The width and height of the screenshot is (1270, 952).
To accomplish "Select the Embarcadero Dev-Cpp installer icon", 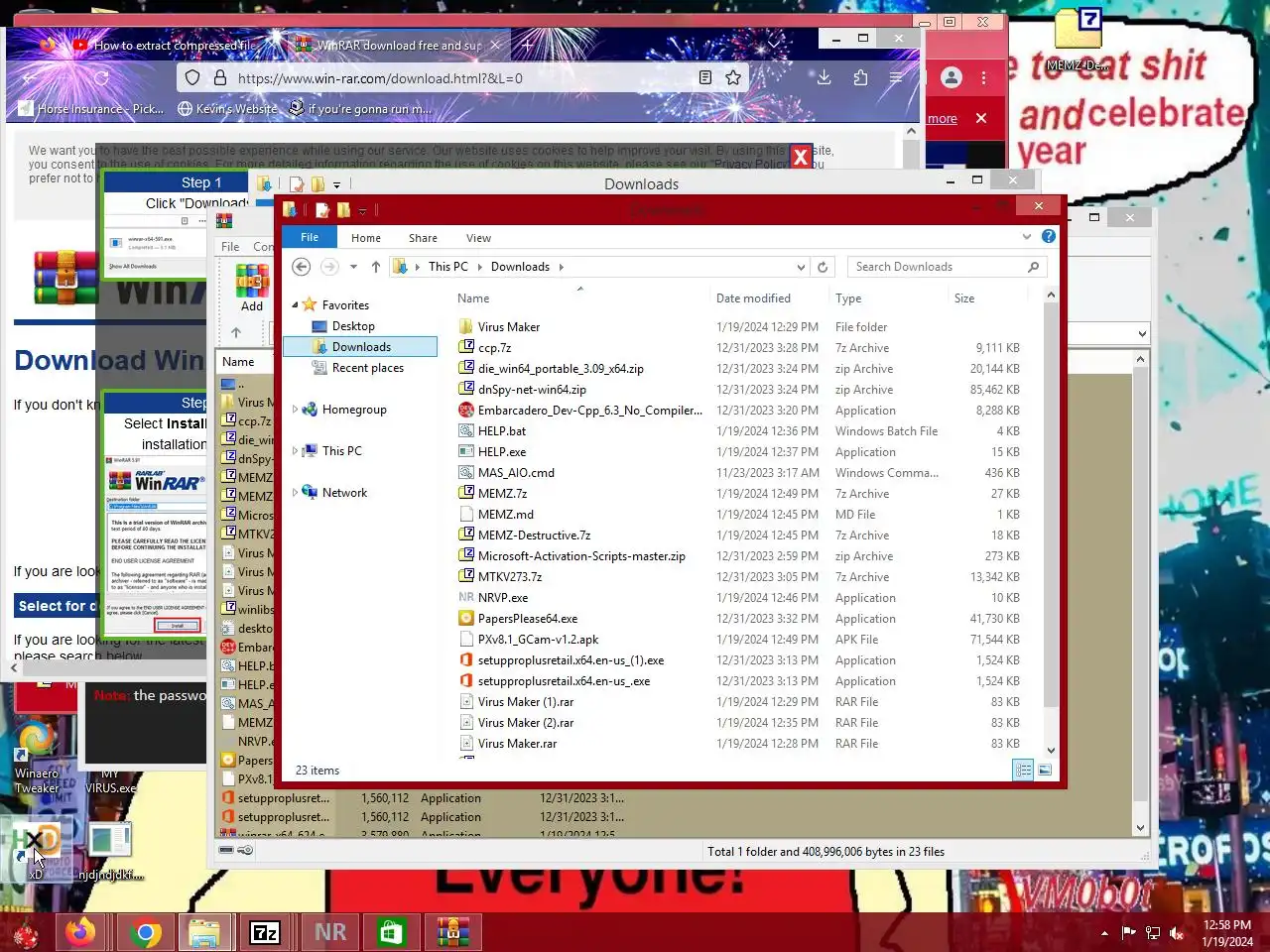I will (x=466, y=410).
